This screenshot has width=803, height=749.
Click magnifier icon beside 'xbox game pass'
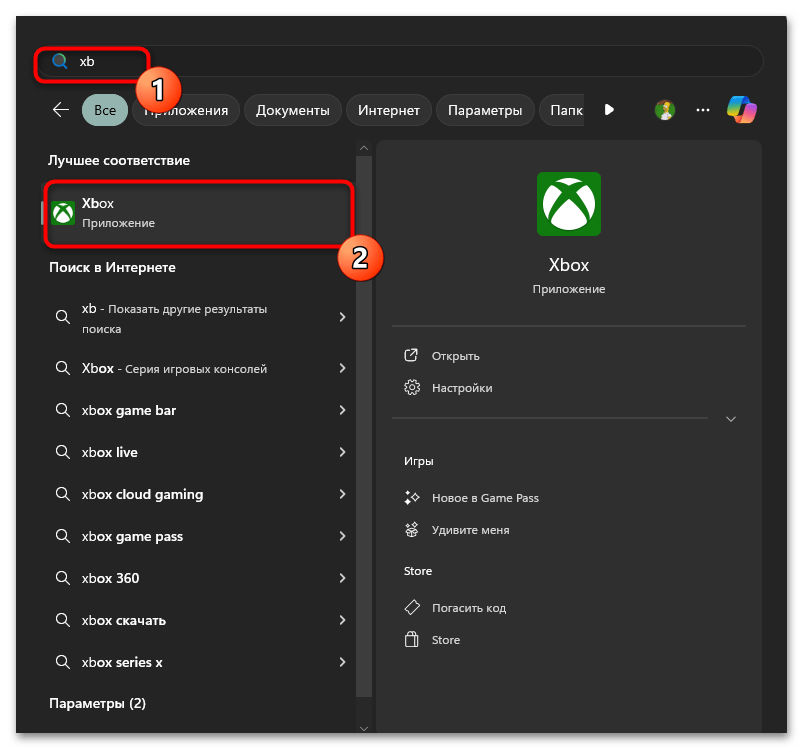click(62, 536)
